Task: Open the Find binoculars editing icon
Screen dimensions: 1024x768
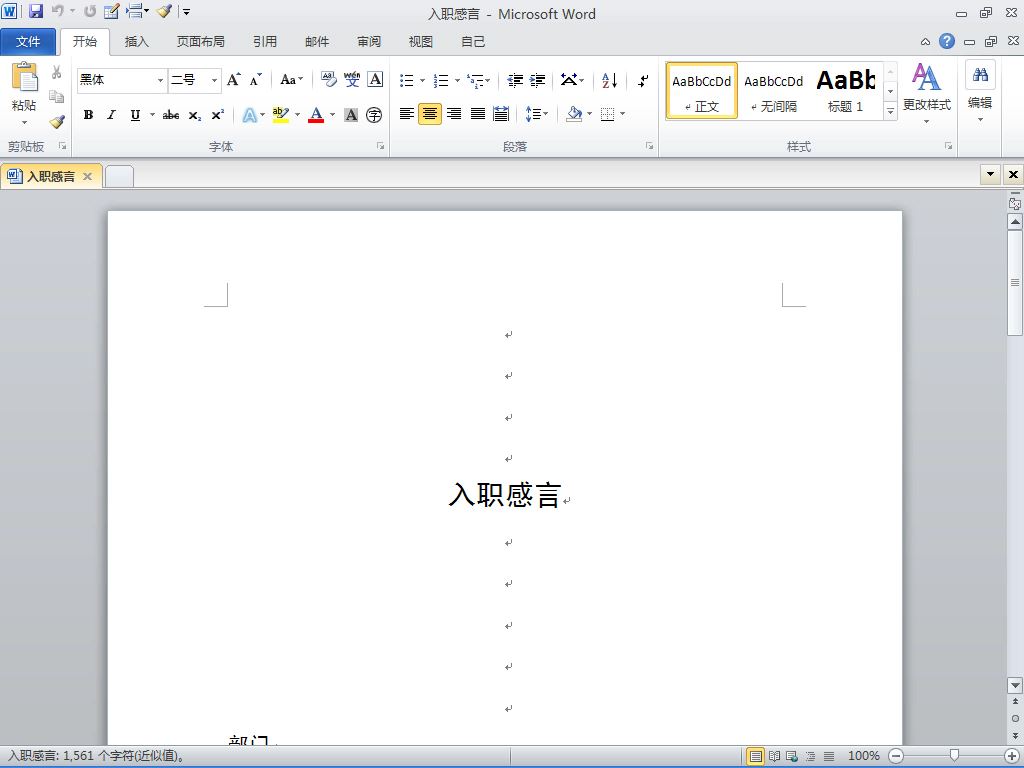Action: click(980, 74)
